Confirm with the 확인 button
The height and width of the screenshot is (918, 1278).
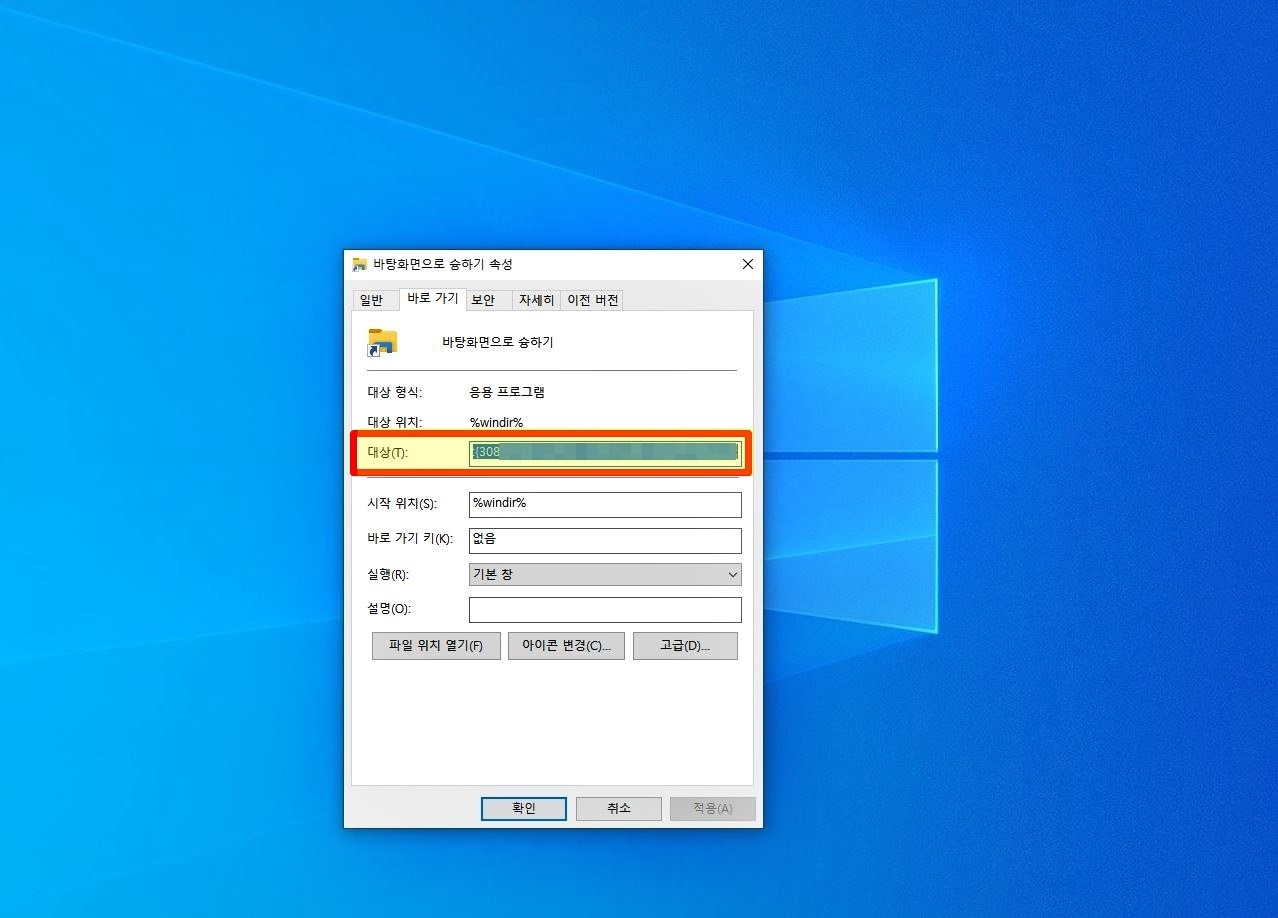(524, 809)
